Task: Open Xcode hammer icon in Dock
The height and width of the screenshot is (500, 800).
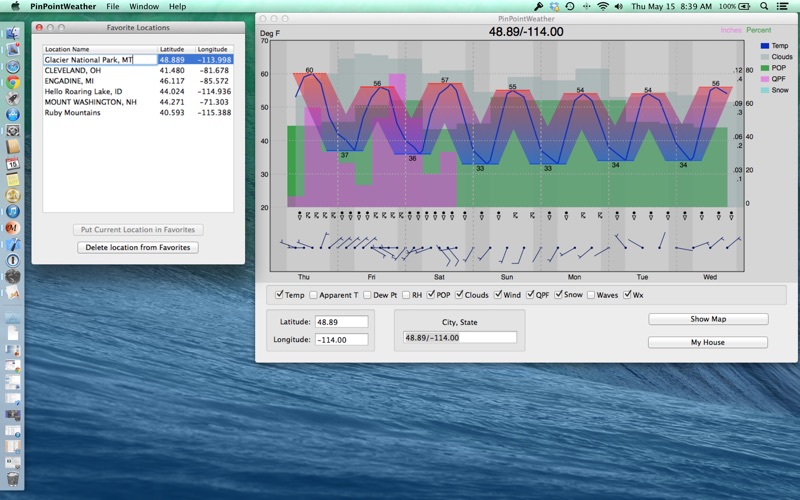Action: [x=13, y=244]
